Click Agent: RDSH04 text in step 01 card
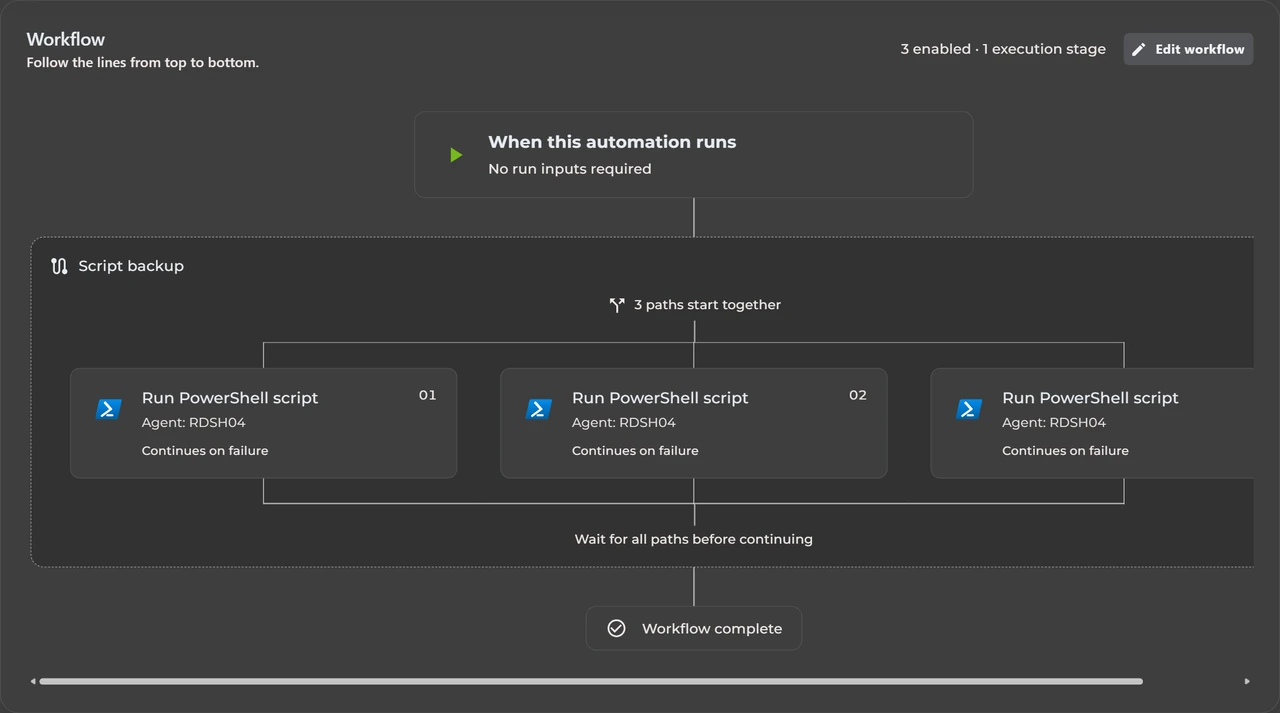The height and width of the screenshot is (713, 1280). point(193,423)
